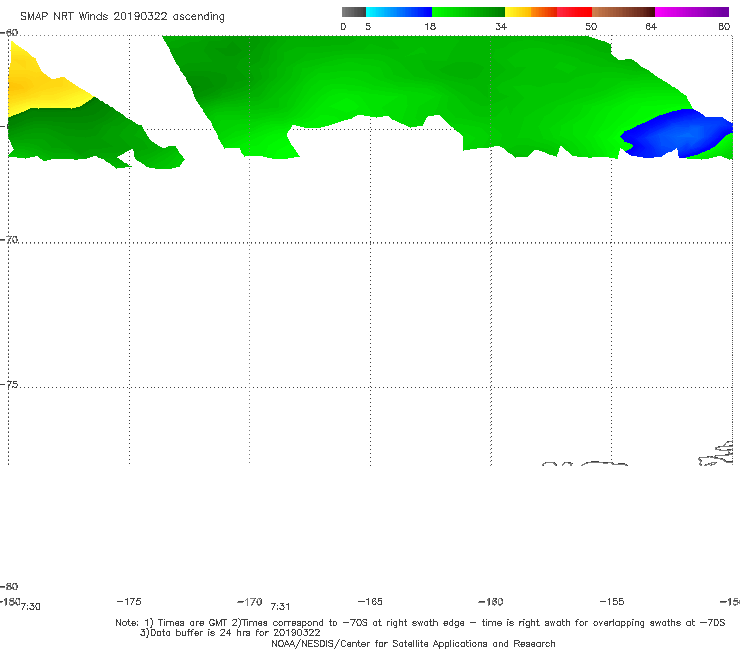
Task: Click the gray segment of the wind color bar
Action: click(353, 12)
